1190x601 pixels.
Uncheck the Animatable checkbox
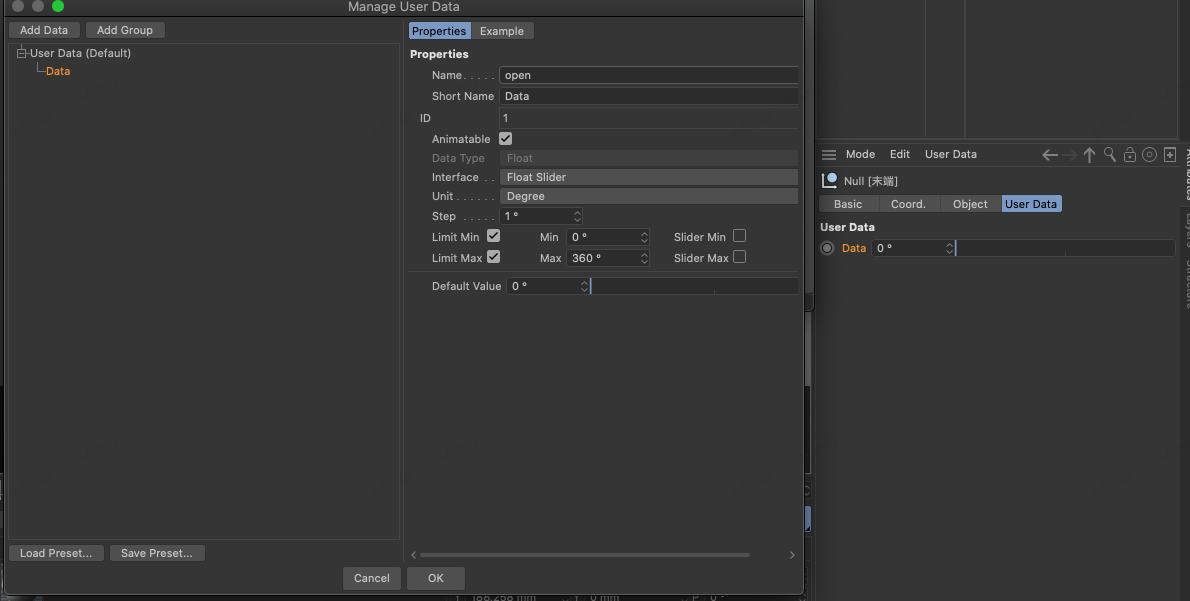[x=505, y=139]
